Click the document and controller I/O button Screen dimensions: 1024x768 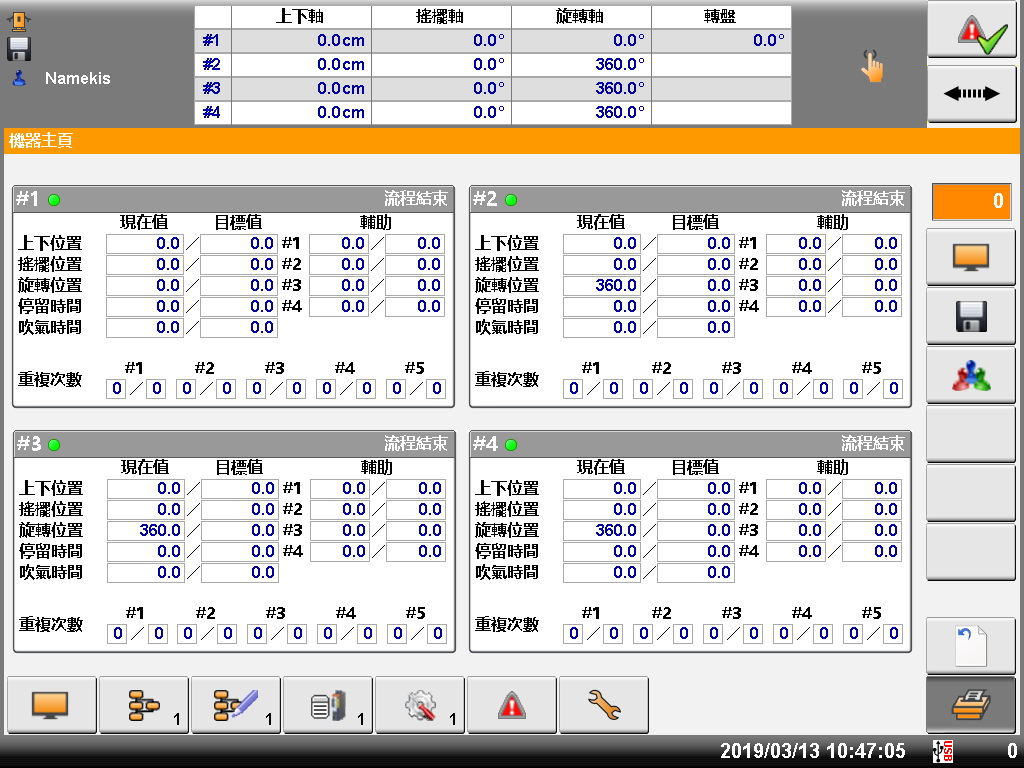[x=328, y=706]
